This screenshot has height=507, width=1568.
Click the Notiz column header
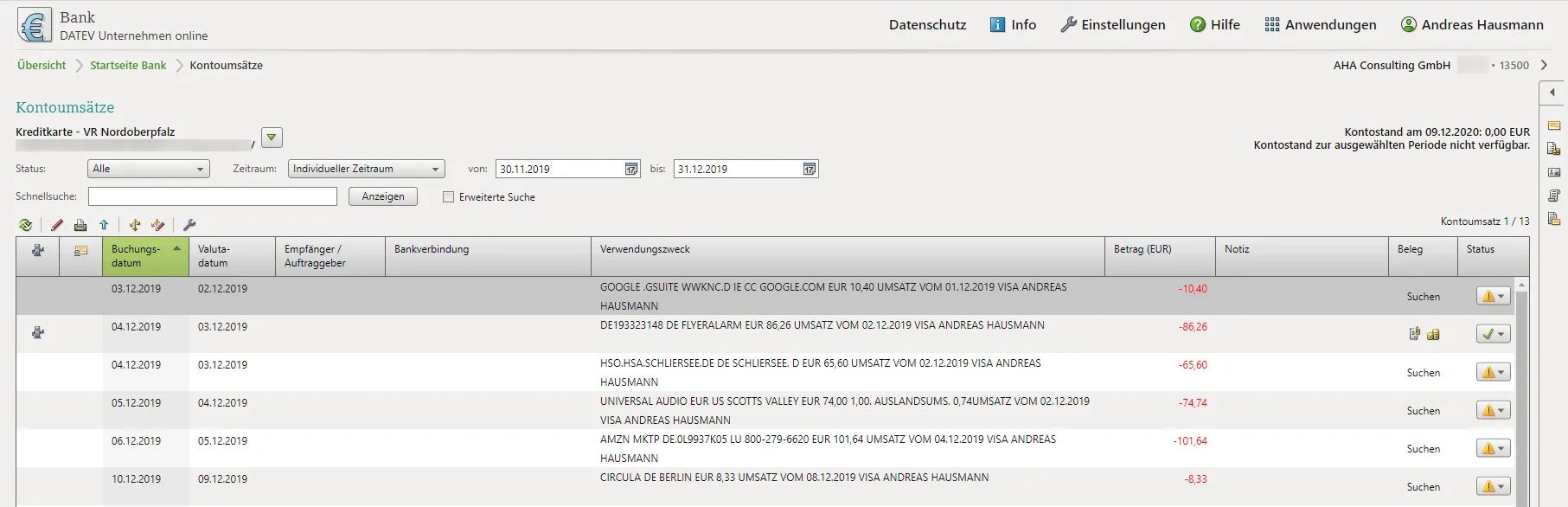(x=1302, y=256)
